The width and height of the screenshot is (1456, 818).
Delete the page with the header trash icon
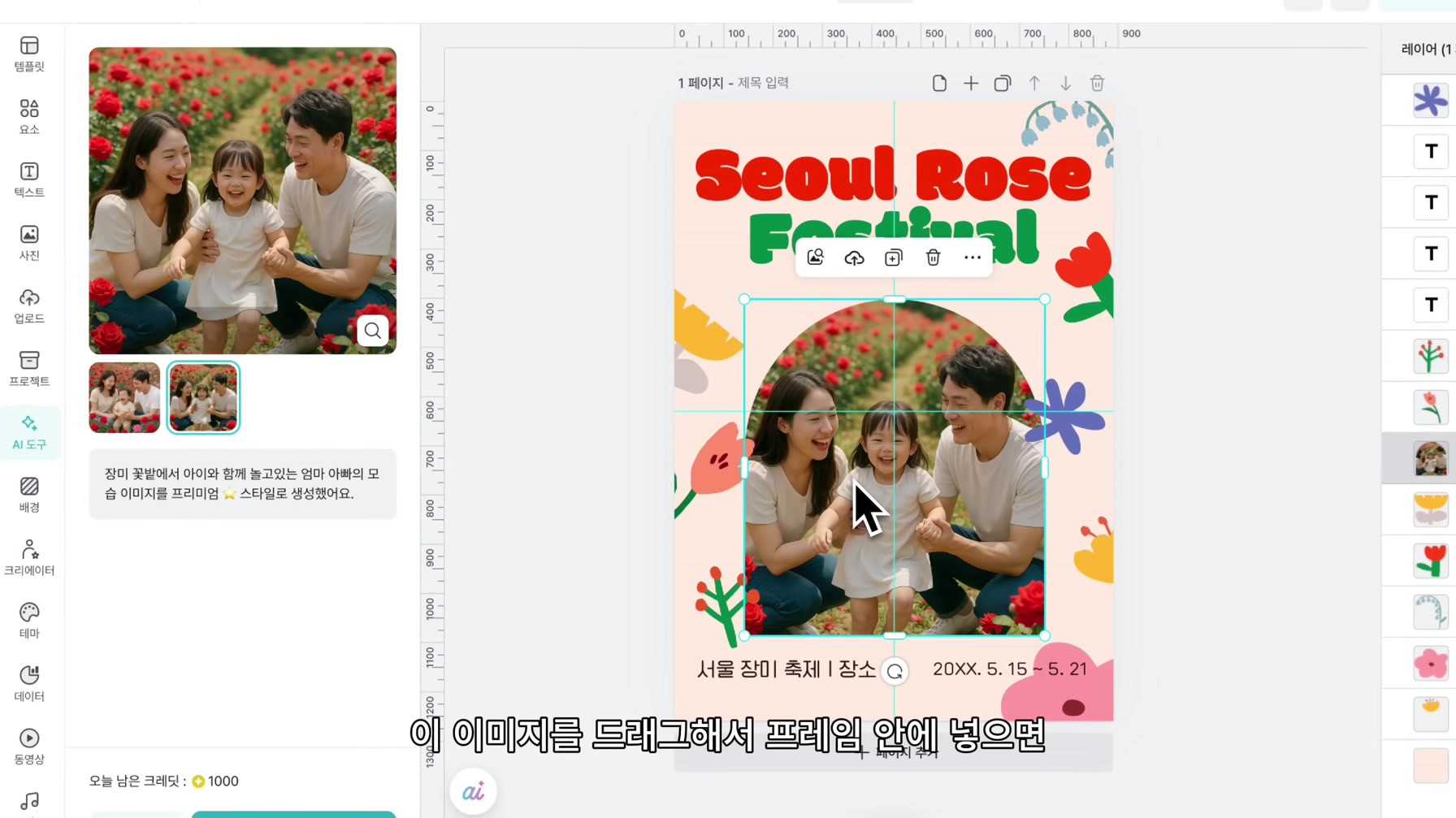[x=1097, y=83]
